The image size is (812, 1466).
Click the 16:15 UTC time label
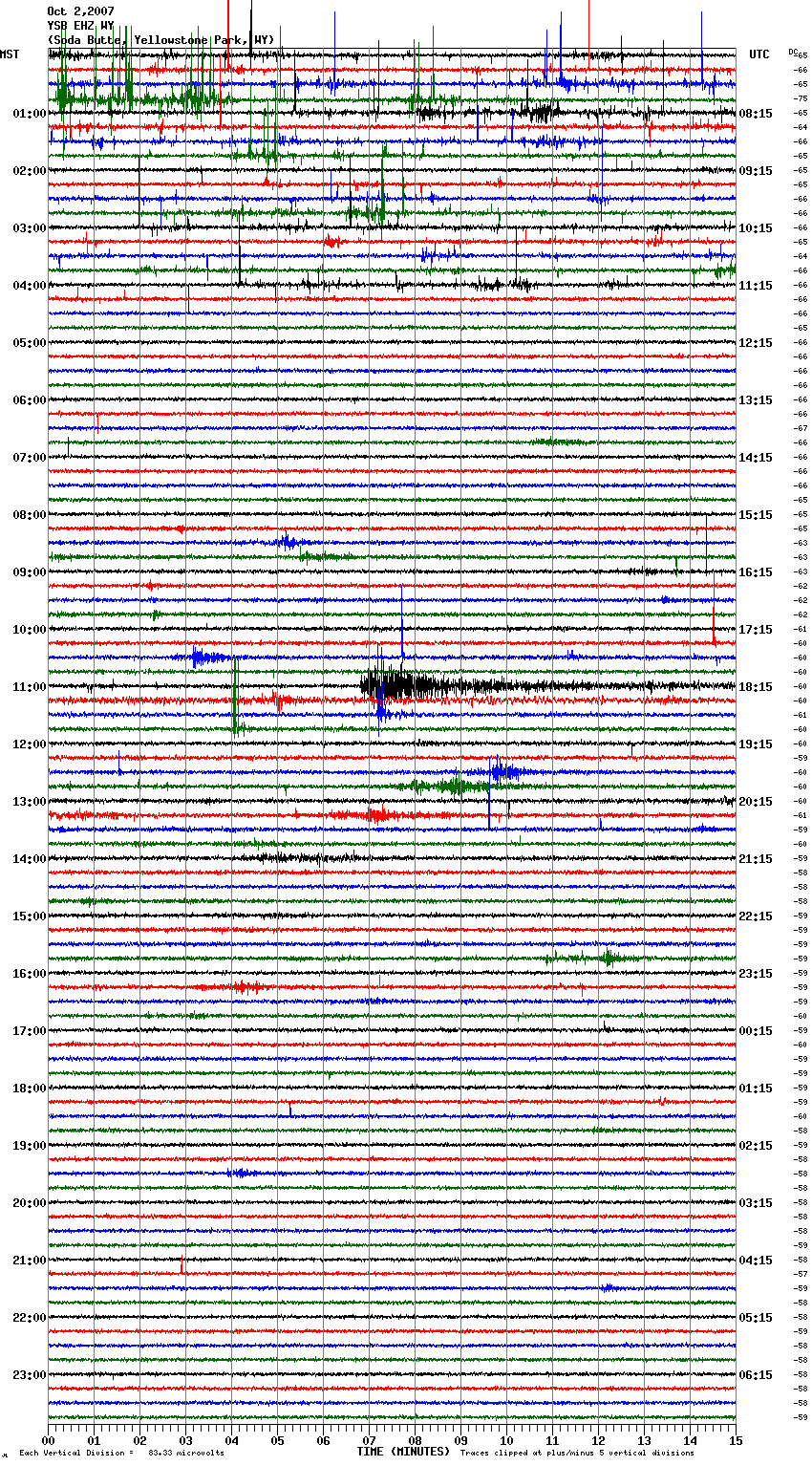756,572
